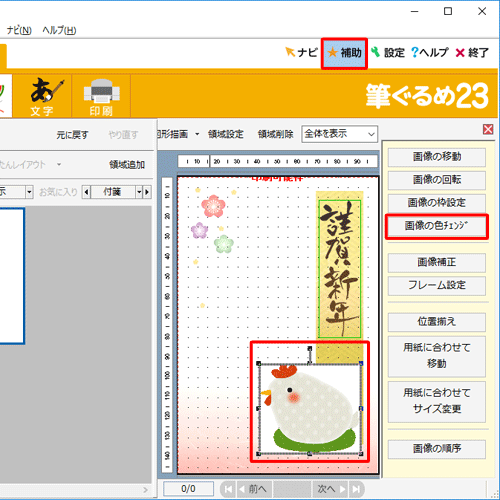Click 画像の色チェンジ button
Screen dimensions: 500x500
coord(437,226)
